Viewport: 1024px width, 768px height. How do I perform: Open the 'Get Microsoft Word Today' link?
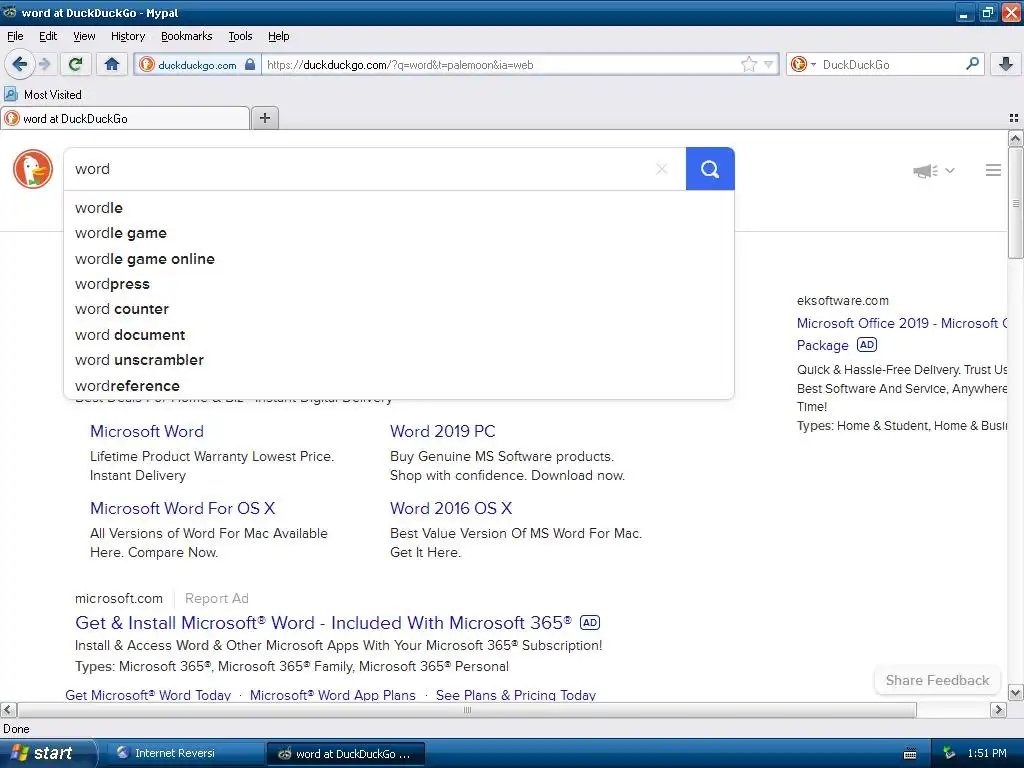[x=148, y=695]
